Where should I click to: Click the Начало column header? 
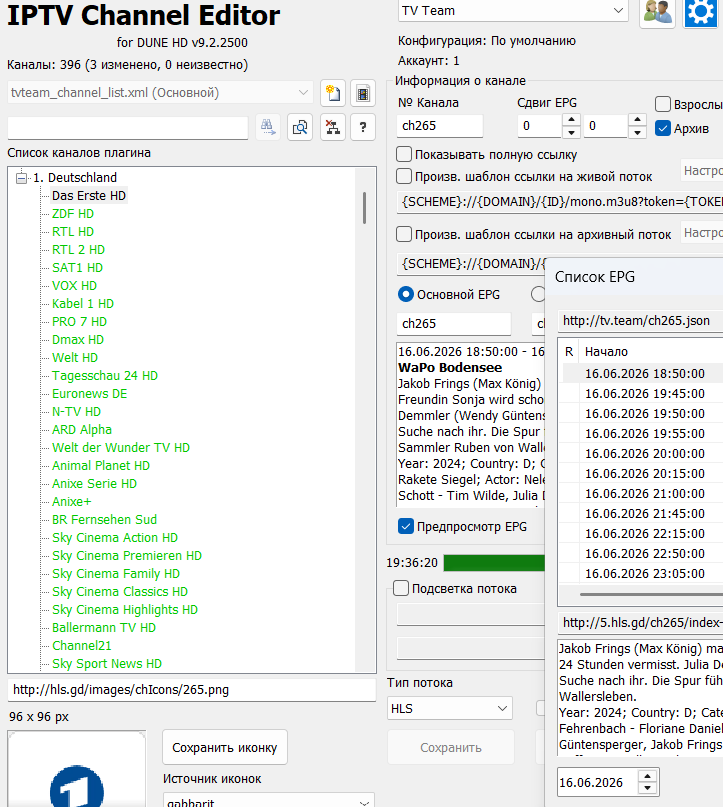(x=606, y=352)
